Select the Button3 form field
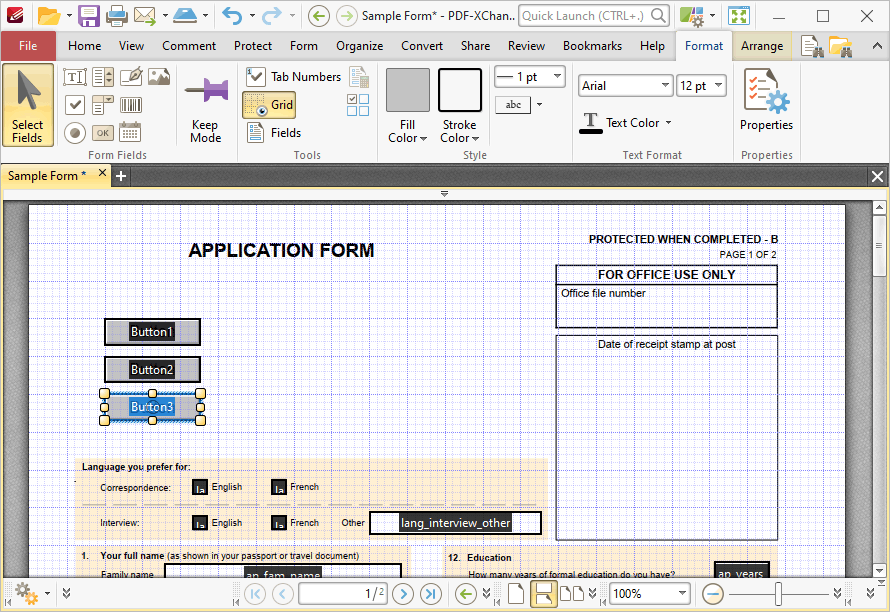The width and height of the screenshot is (890, 612). coord(152,407)
